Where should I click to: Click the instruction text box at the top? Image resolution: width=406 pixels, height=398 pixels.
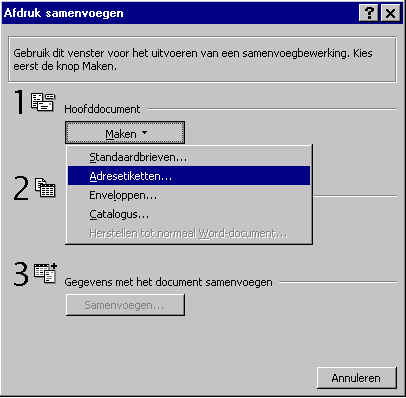point(202,59)
